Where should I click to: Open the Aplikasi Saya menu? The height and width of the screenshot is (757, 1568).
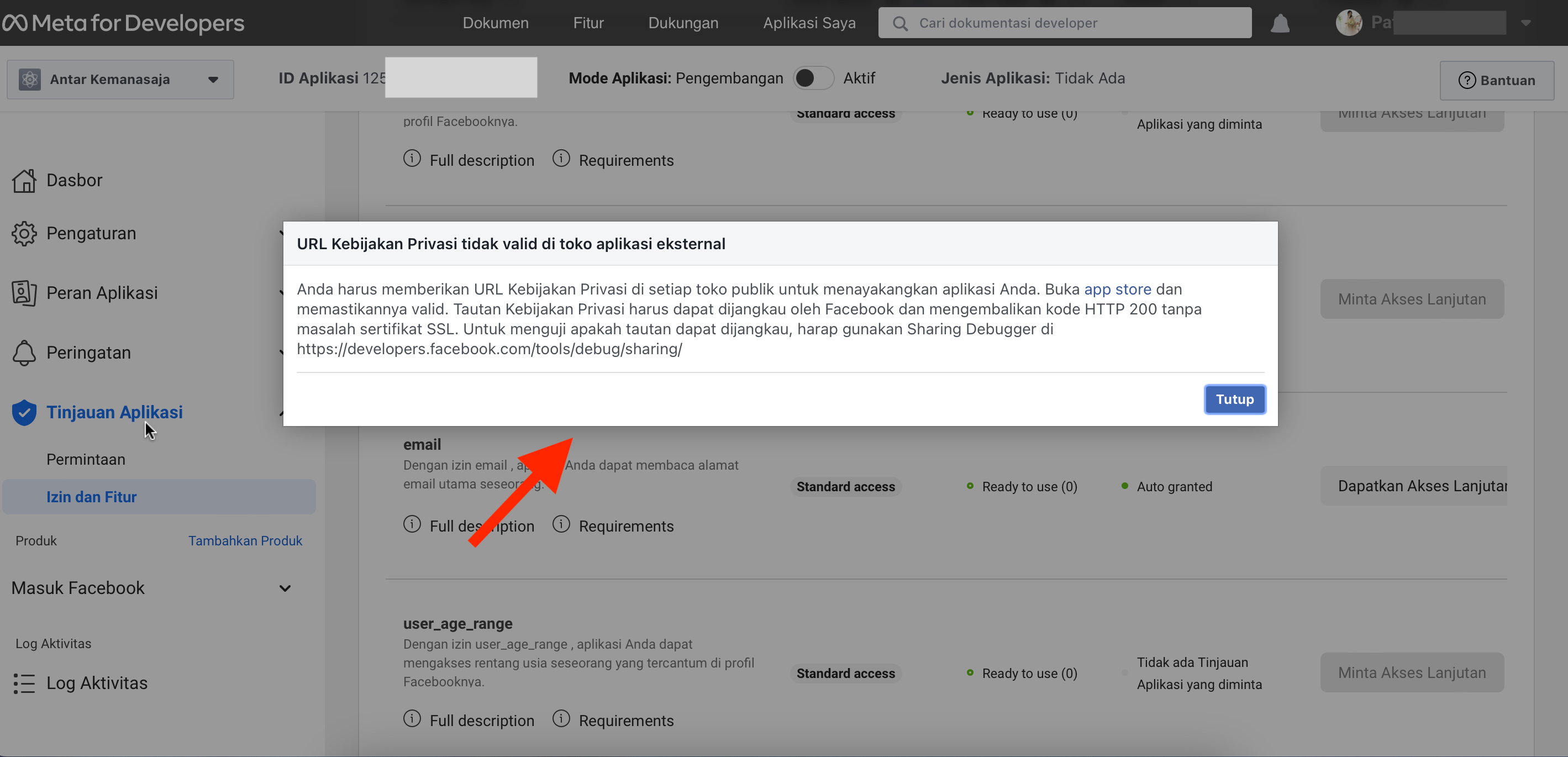point(809,23)
